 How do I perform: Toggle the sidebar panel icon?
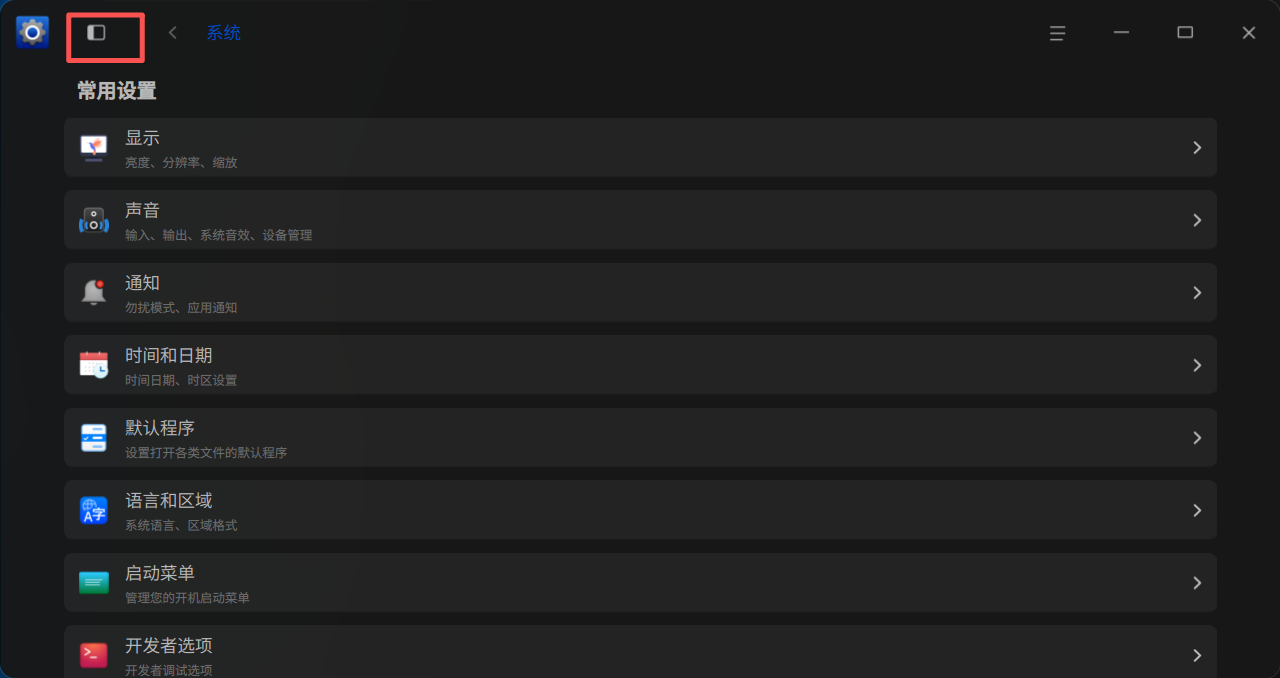(x=96, y=33)
